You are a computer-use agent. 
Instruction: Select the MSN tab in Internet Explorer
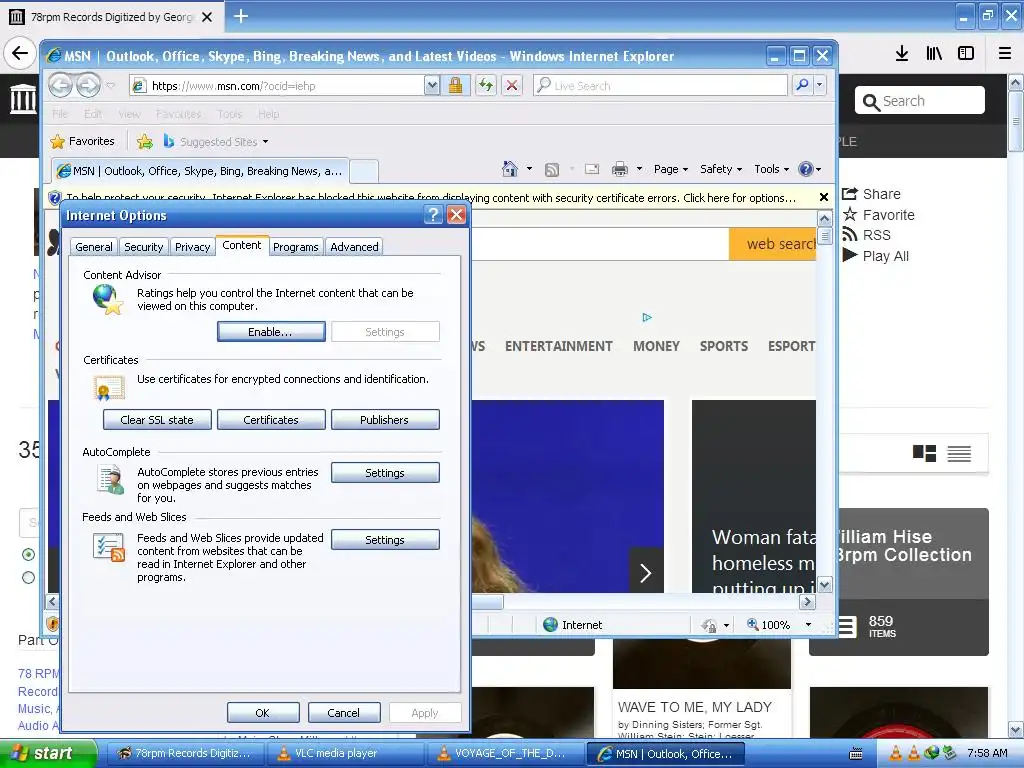point(200,171)
